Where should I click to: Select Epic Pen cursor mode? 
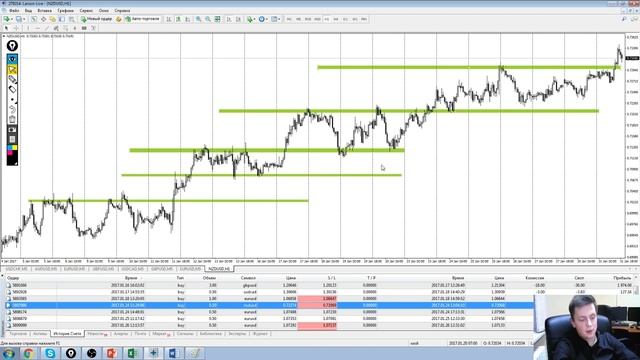pos(12,70)
